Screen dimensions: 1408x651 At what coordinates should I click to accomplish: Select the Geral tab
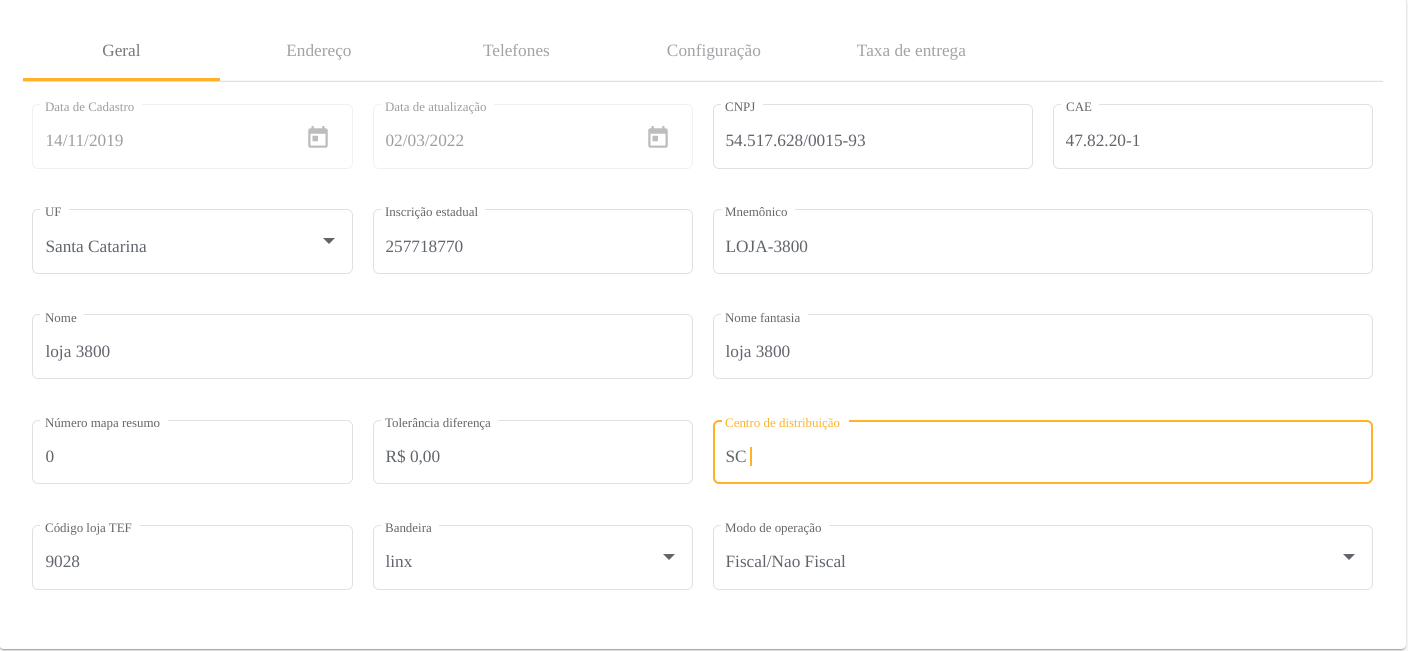click(x=121, y=51)
